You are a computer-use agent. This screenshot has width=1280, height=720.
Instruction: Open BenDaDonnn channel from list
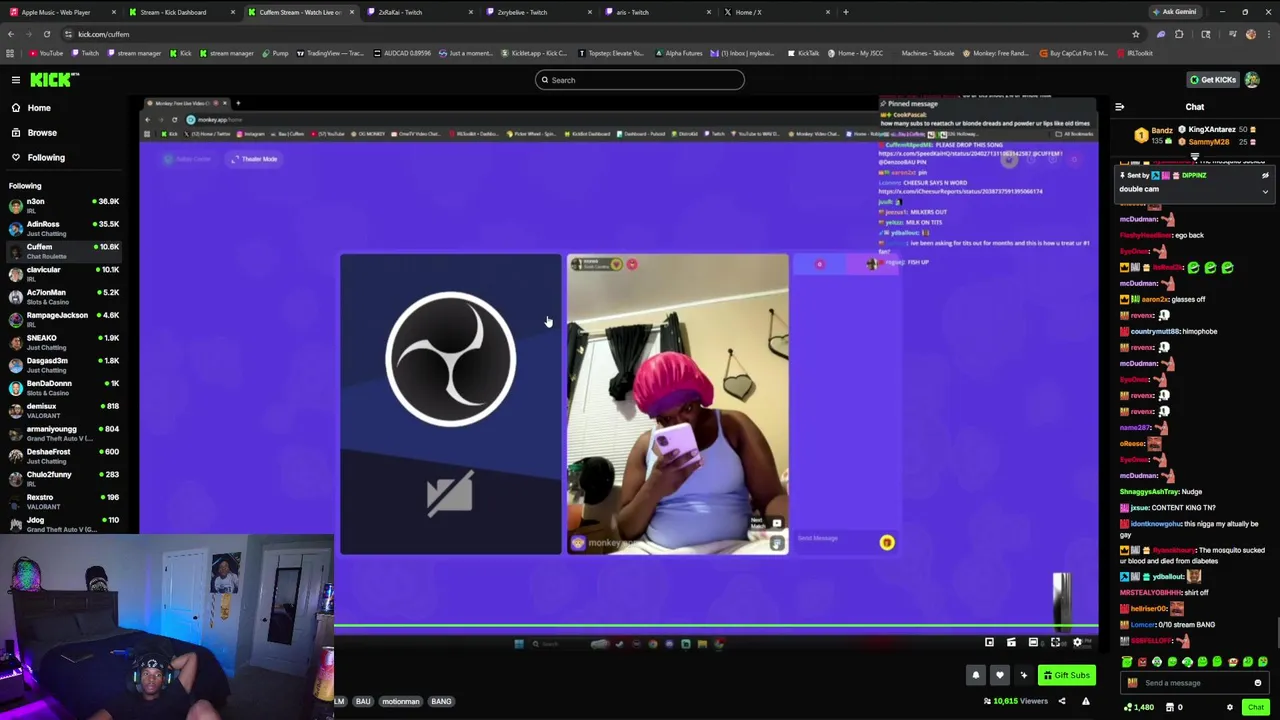64,388
